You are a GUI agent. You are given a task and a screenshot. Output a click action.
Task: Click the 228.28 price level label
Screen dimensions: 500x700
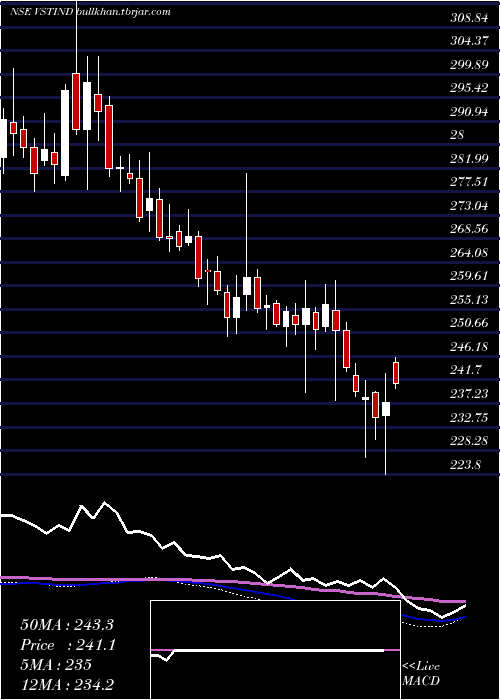[x=469, y=441]
